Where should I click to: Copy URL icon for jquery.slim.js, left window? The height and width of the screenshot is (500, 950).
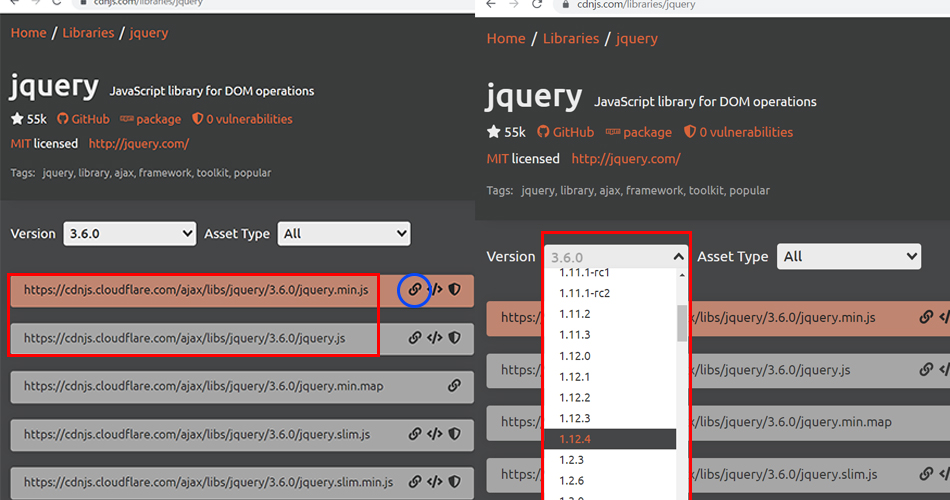(414, 434)
